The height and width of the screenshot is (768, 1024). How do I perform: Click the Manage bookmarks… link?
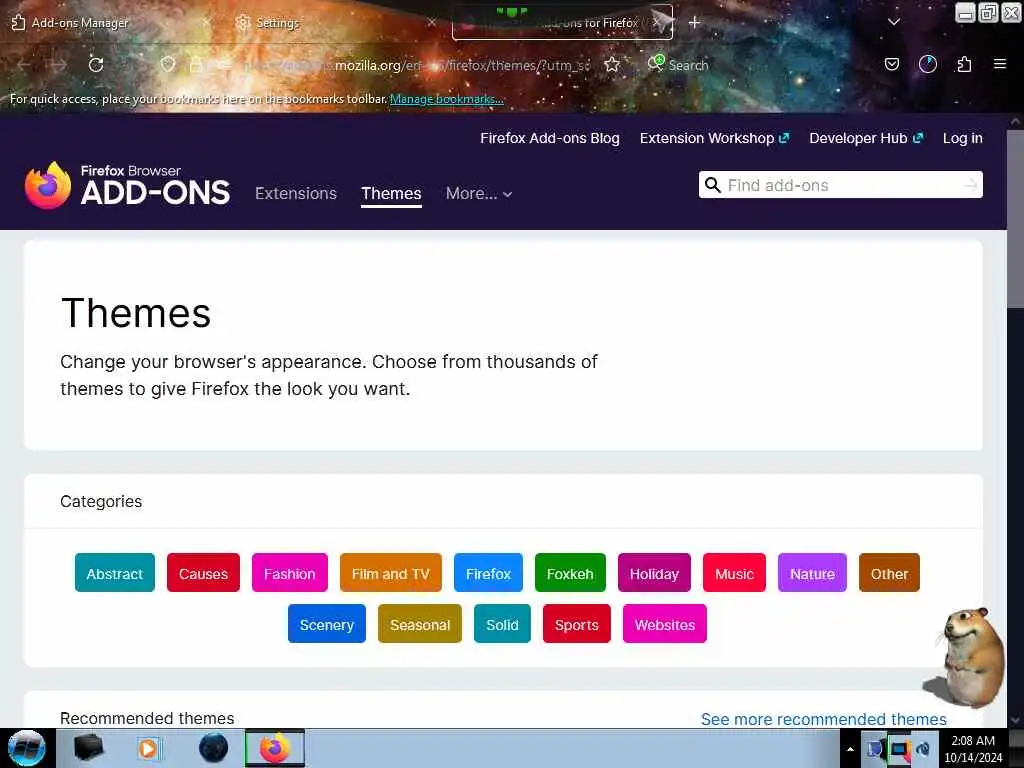point(447,99)
